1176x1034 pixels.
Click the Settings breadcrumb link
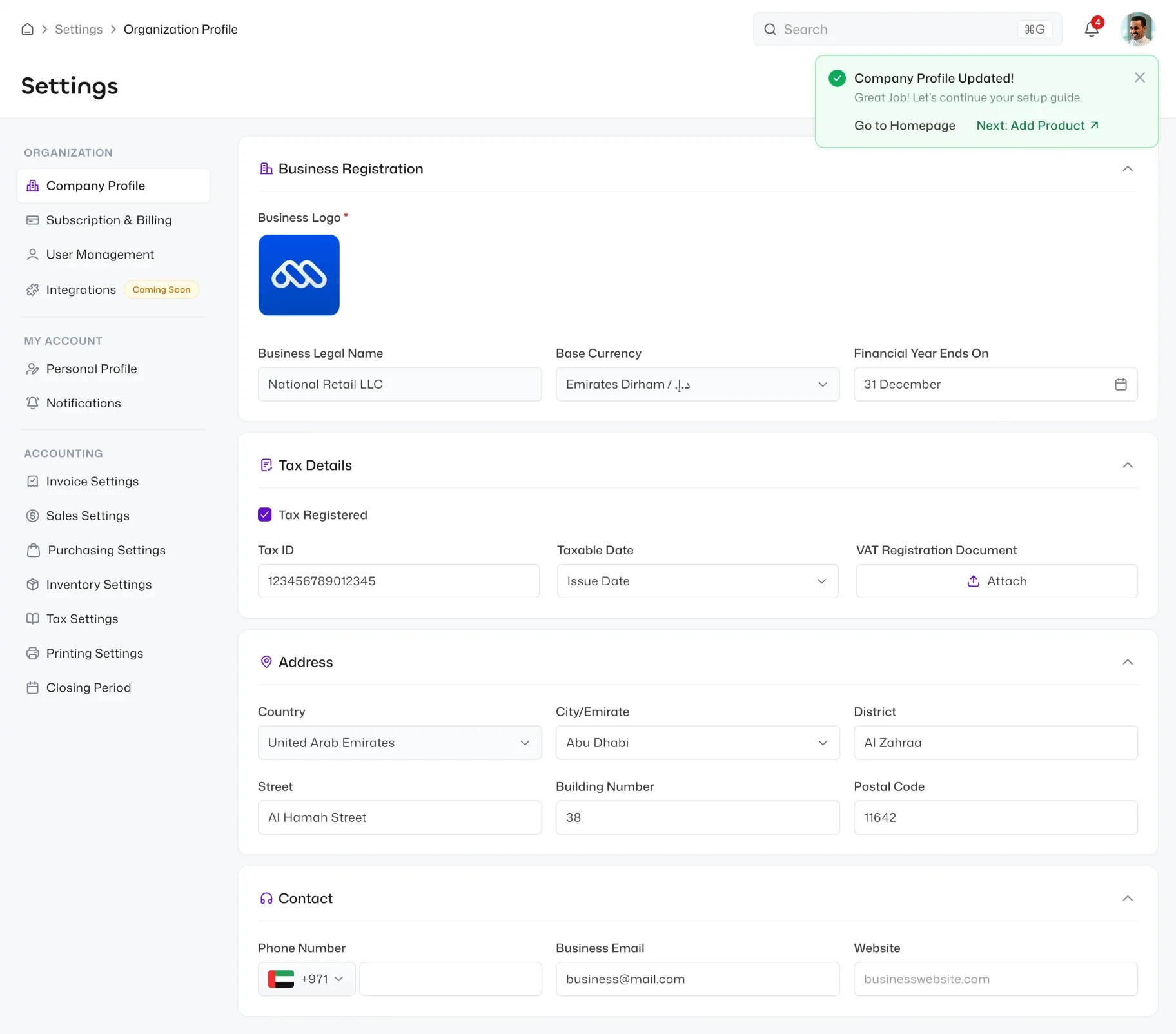(79, 29)
